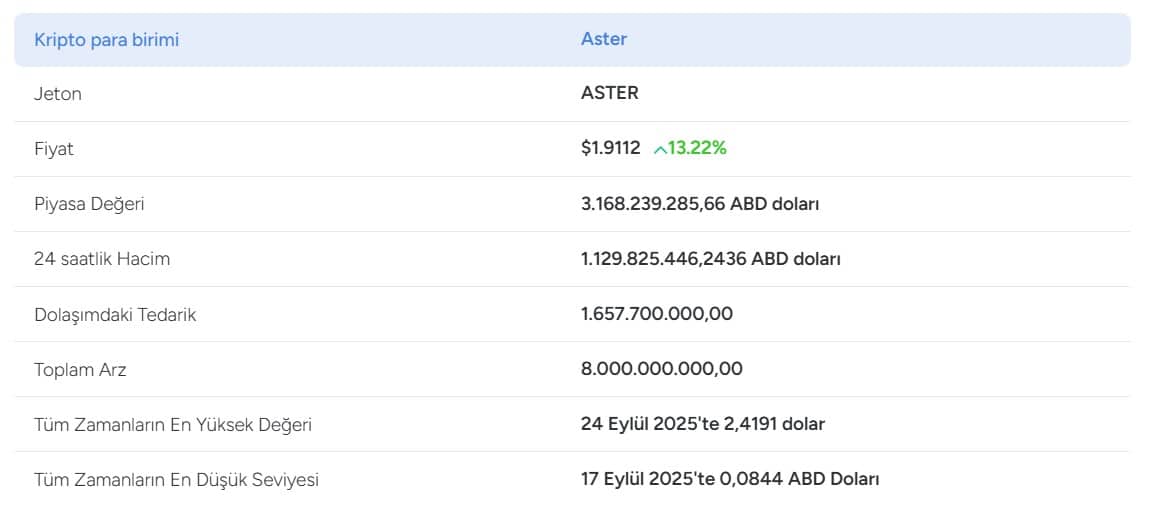Screen dimensions: 1157x506
Task: Click the 13.22% change percentage
Action: click(x=697, y=148)
